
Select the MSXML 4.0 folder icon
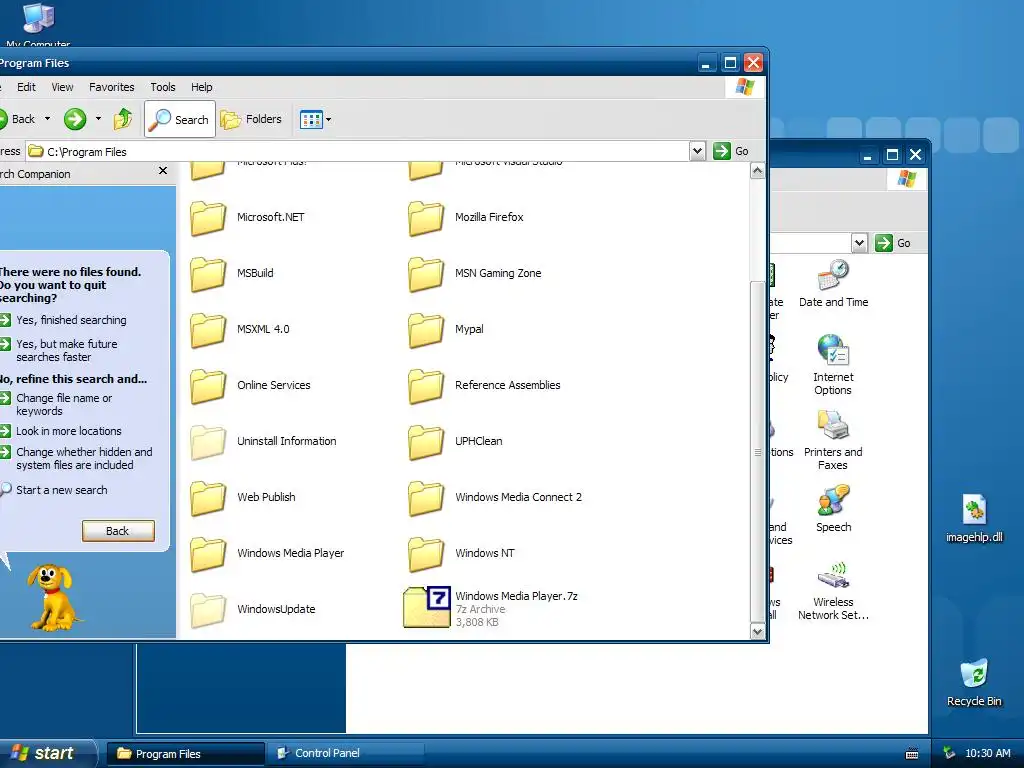click(208, 330)
